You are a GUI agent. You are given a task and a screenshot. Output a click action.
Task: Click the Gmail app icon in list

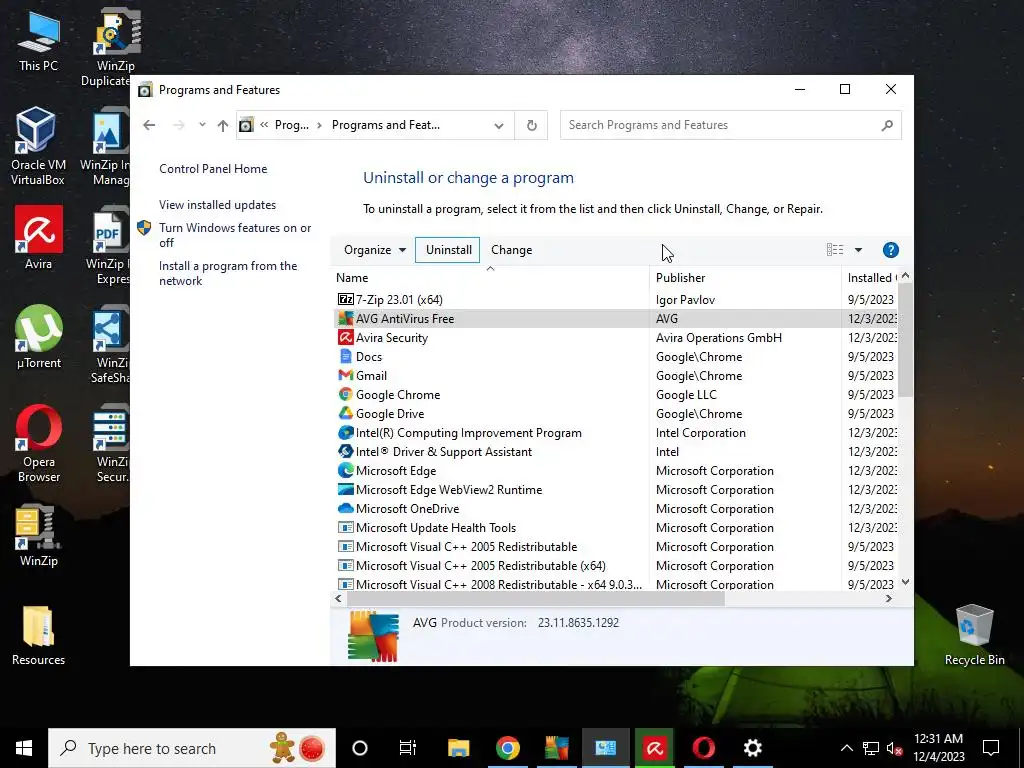[x=345, y=375]
